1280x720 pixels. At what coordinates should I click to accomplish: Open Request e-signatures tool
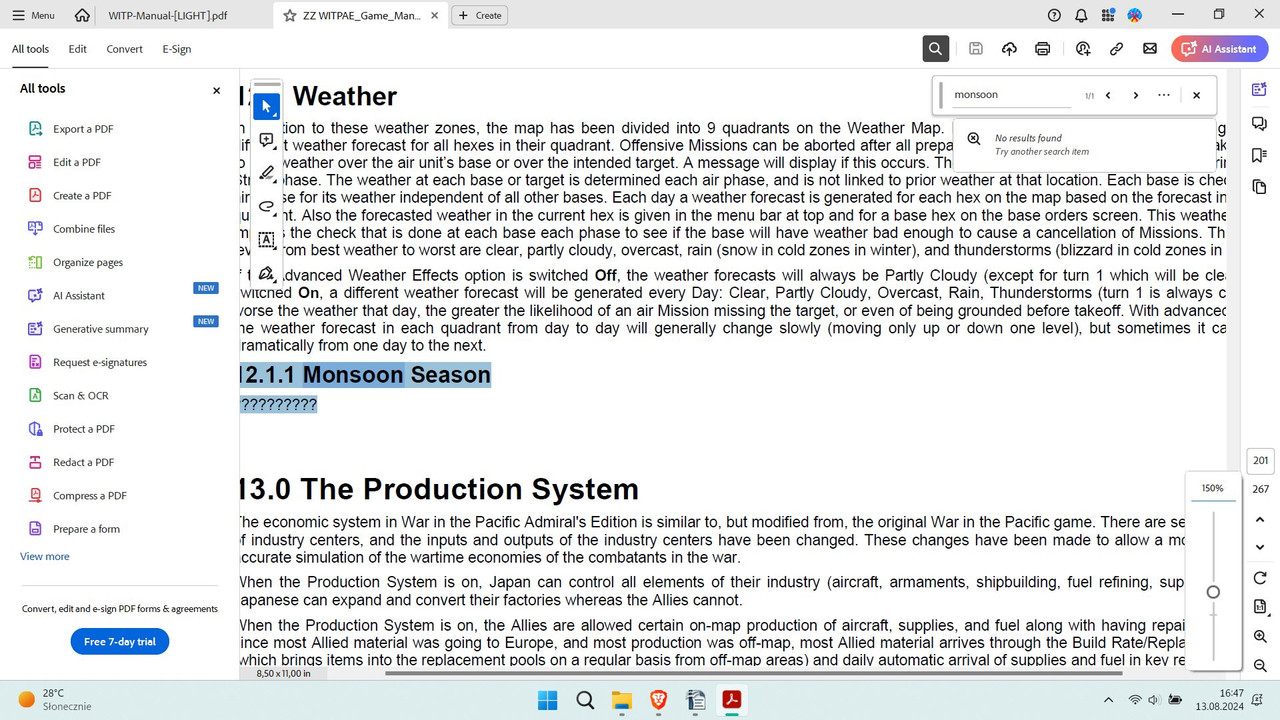(x=100, y=362)
